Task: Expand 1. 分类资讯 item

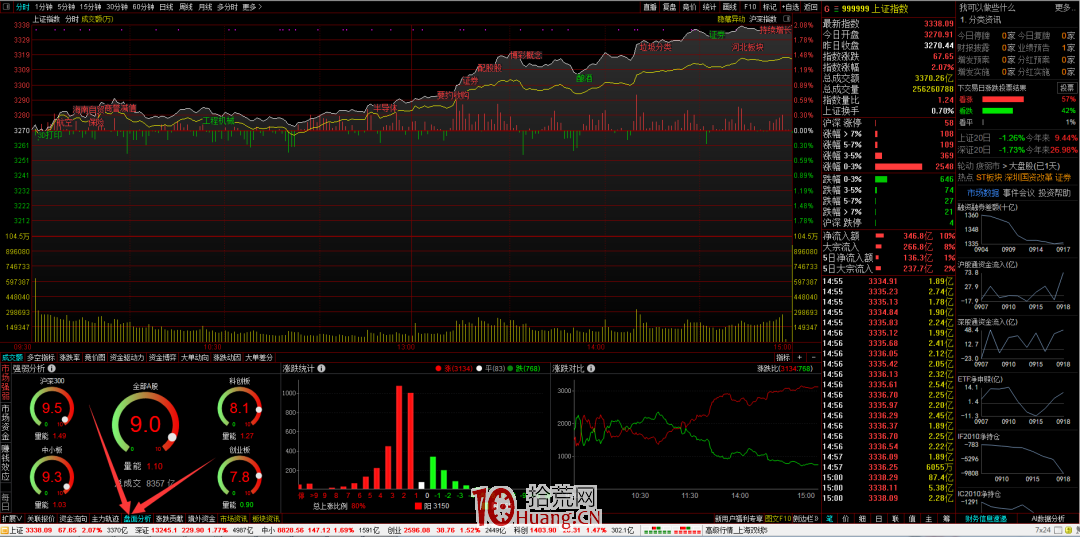Action: [x=982, y=21]
